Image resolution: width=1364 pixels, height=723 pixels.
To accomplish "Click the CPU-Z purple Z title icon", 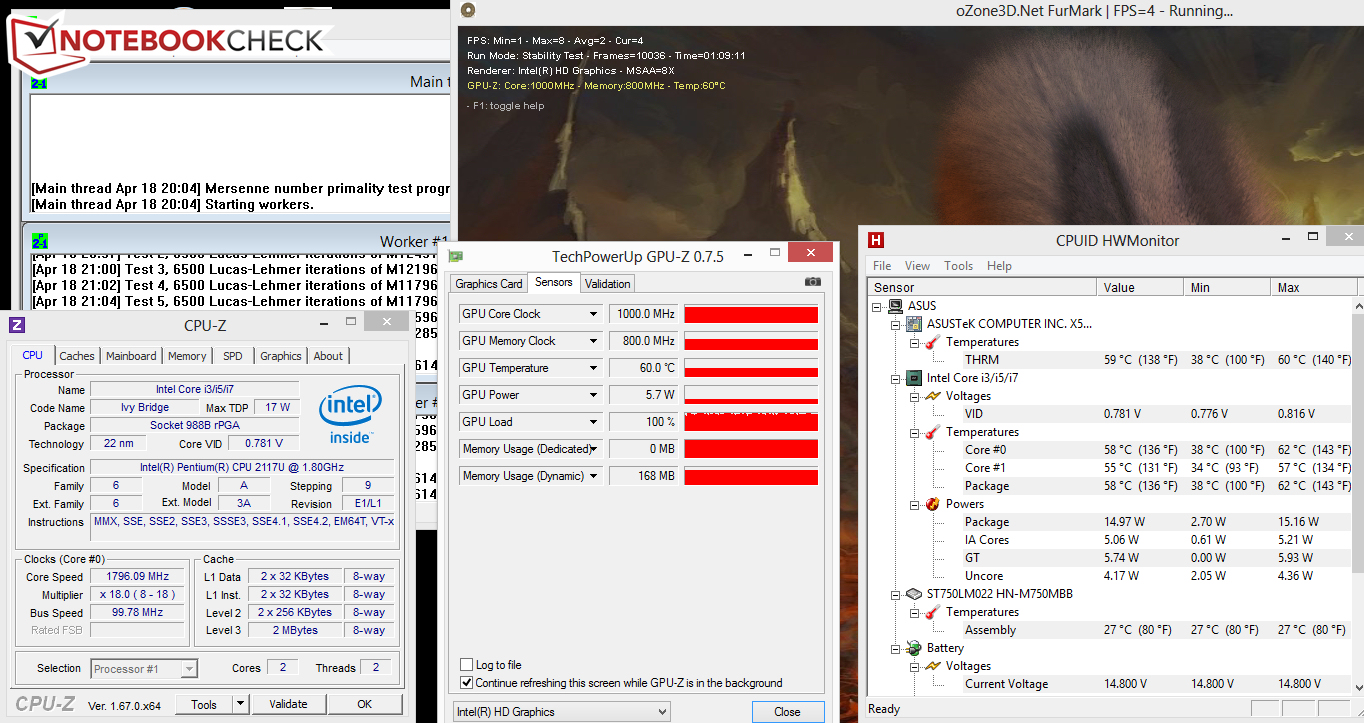I will coord(17,325).
